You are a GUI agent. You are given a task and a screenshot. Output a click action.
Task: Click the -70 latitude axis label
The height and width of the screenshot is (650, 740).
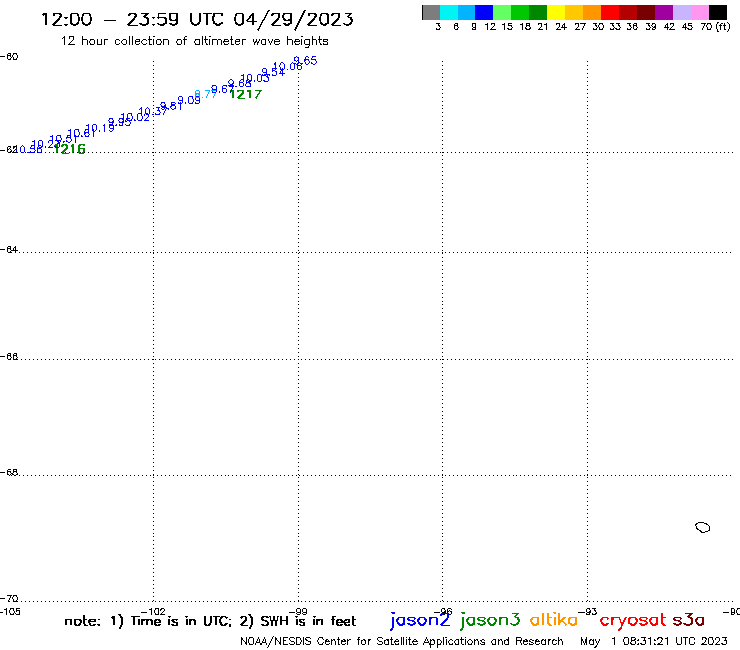(9, 599)
